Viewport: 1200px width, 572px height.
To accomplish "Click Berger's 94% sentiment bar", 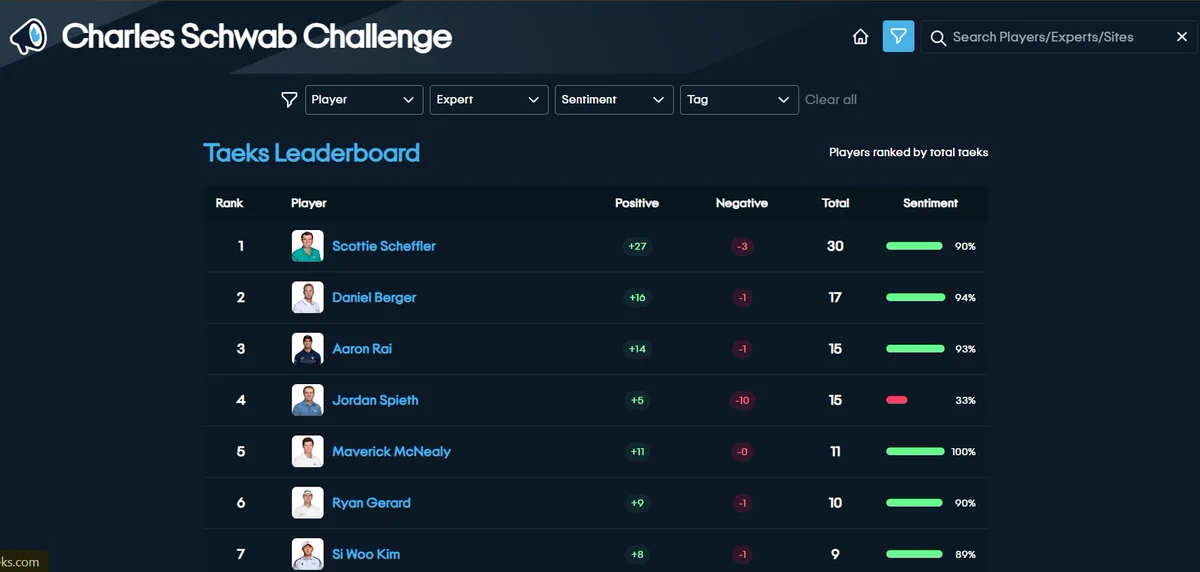I will (915, 298).
